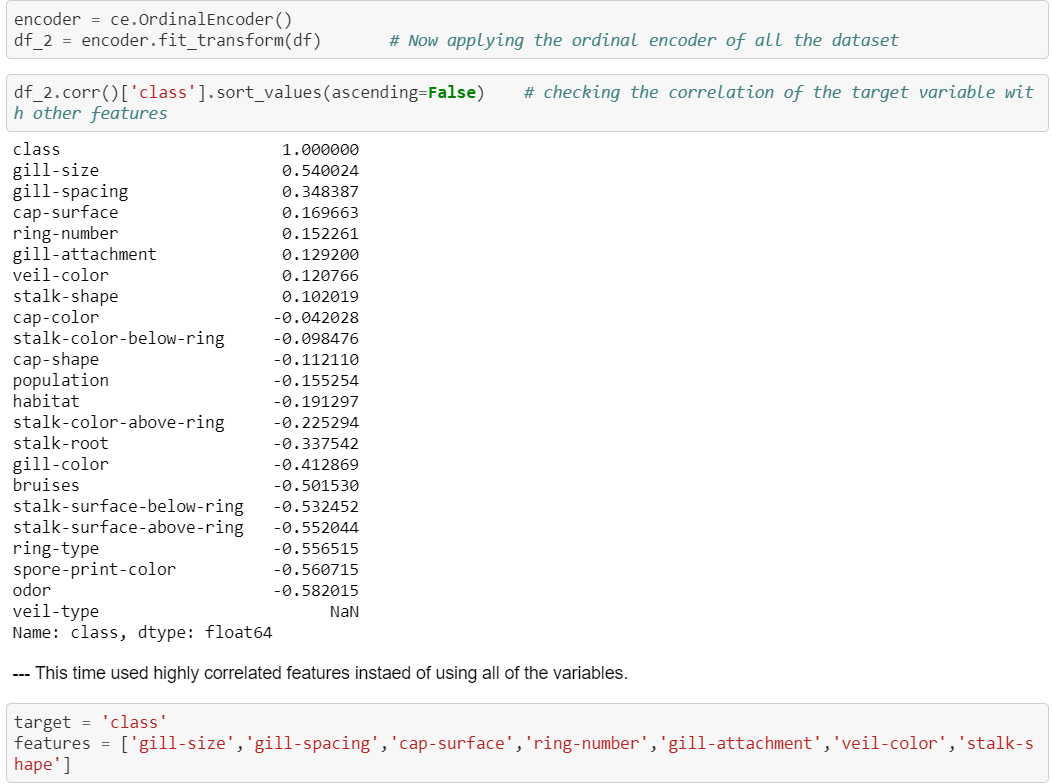
Task: Click the value -0.532452
Action: (x=315, y=506)
